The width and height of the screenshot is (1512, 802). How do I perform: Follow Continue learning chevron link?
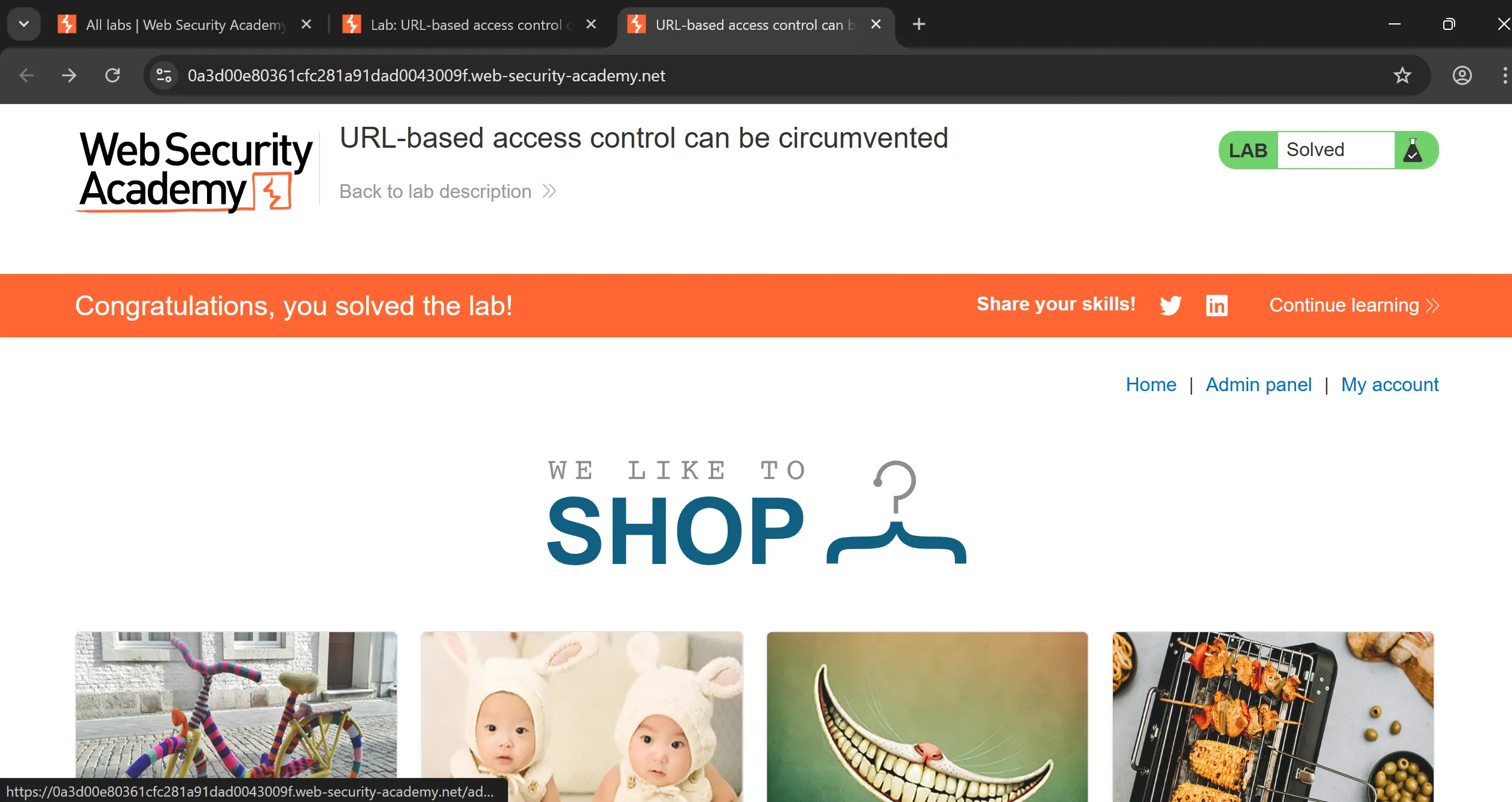(1354, 305)
